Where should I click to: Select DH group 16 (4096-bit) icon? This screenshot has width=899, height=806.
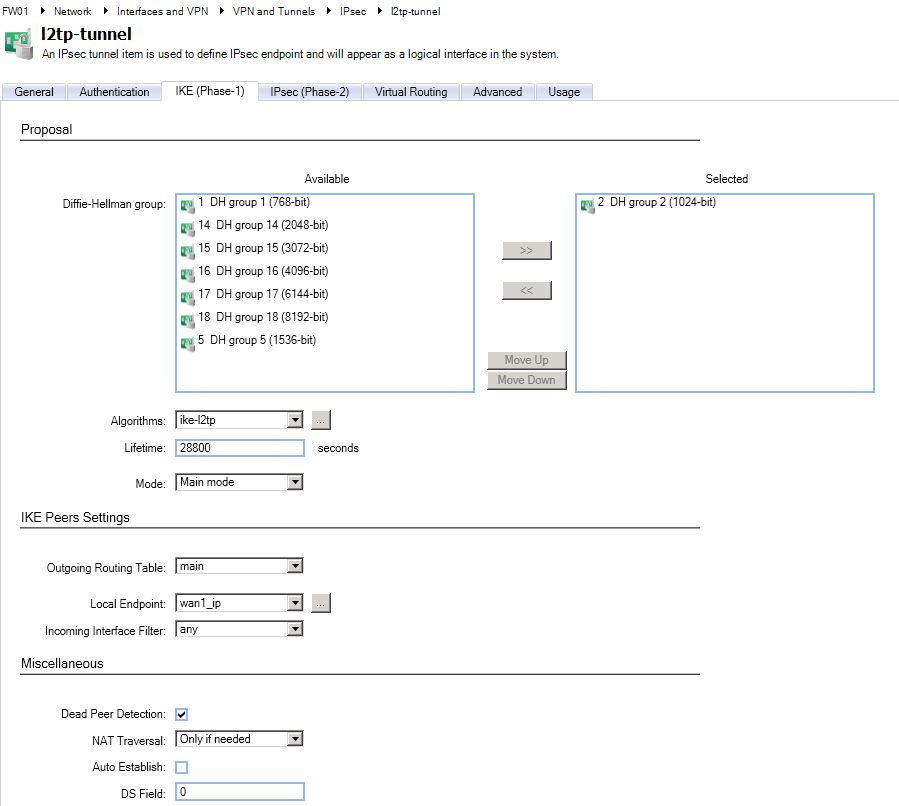pos(187,273)
